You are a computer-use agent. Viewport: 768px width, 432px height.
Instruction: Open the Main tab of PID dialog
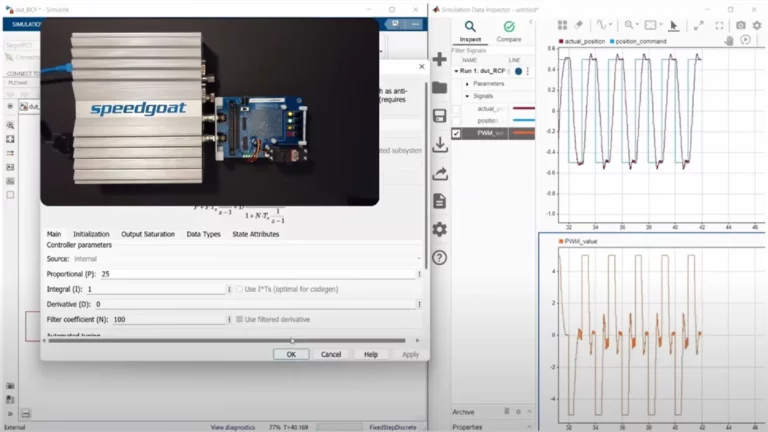tap(54, 234)
